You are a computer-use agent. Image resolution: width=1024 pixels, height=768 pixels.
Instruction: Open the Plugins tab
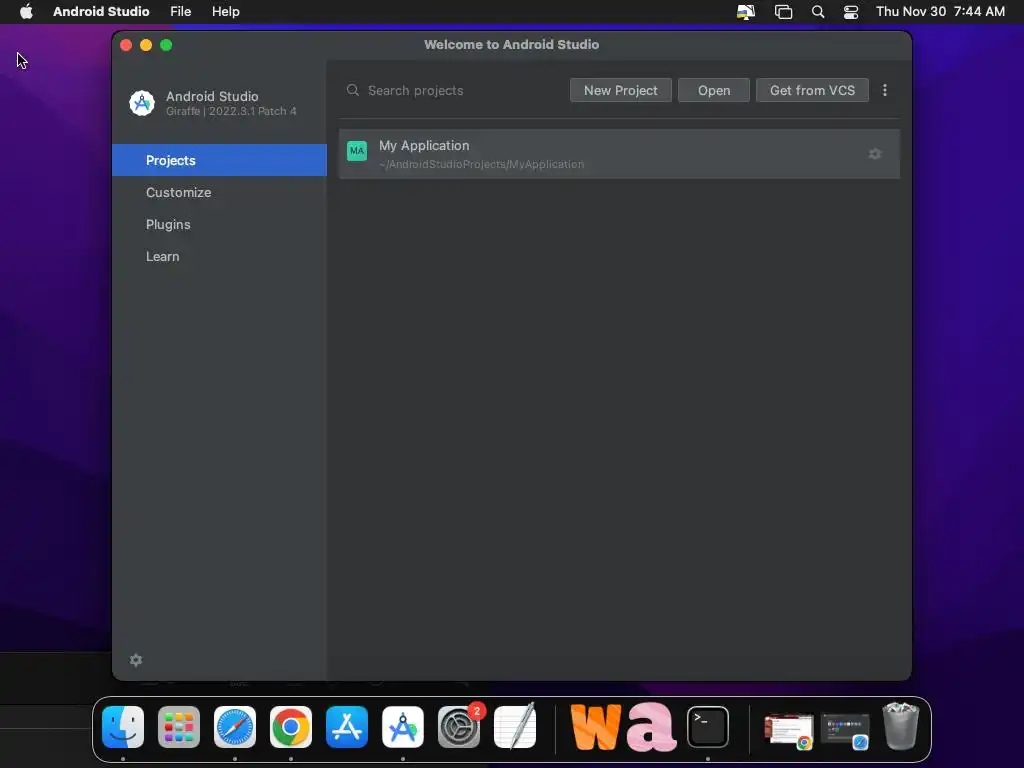pyautogui.click(x=219, y=224)
